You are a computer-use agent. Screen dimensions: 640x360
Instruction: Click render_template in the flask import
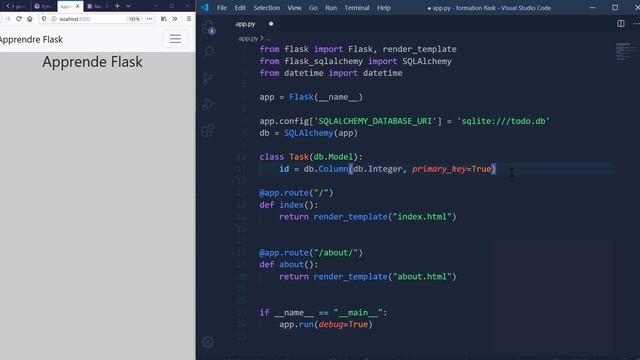click(x=419, y=49)
